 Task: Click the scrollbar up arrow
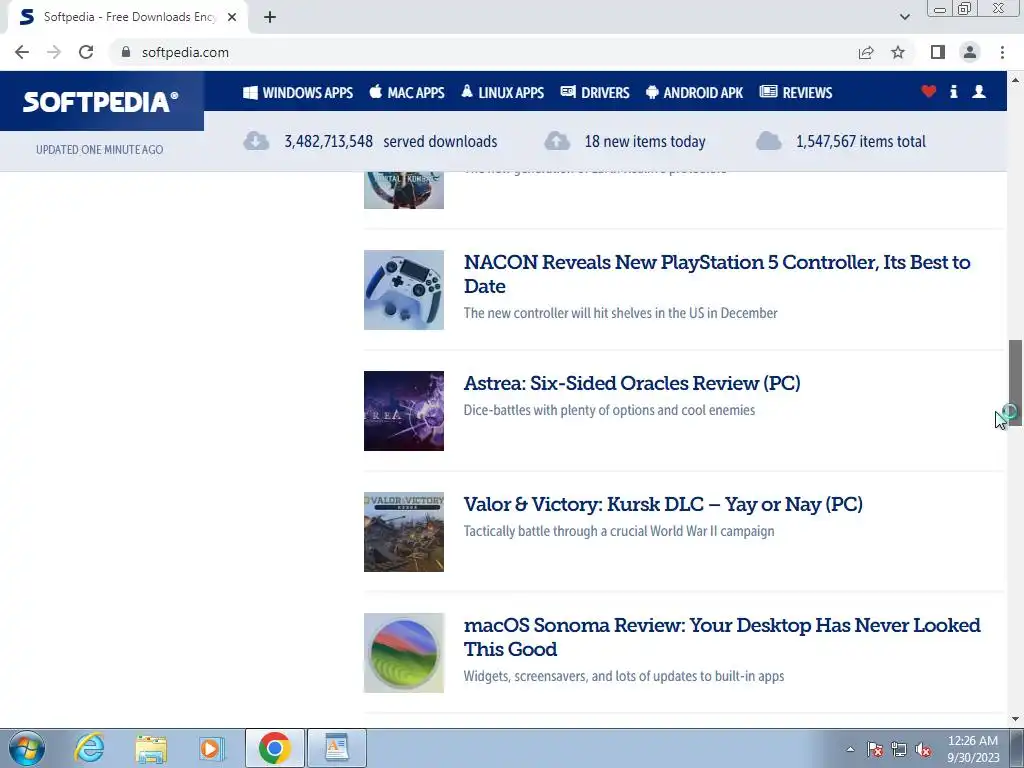tap(1015, 80)
